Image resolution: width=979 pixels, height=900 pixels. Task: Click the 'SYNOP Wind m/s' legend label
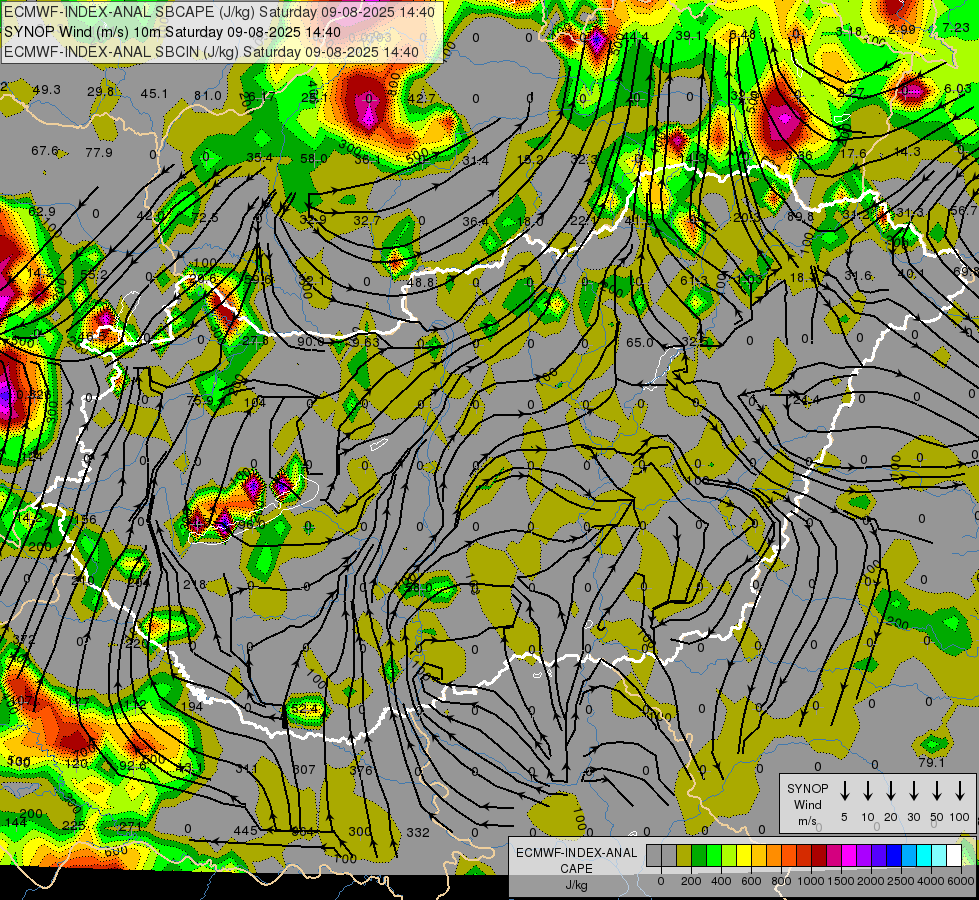point(807,804)
